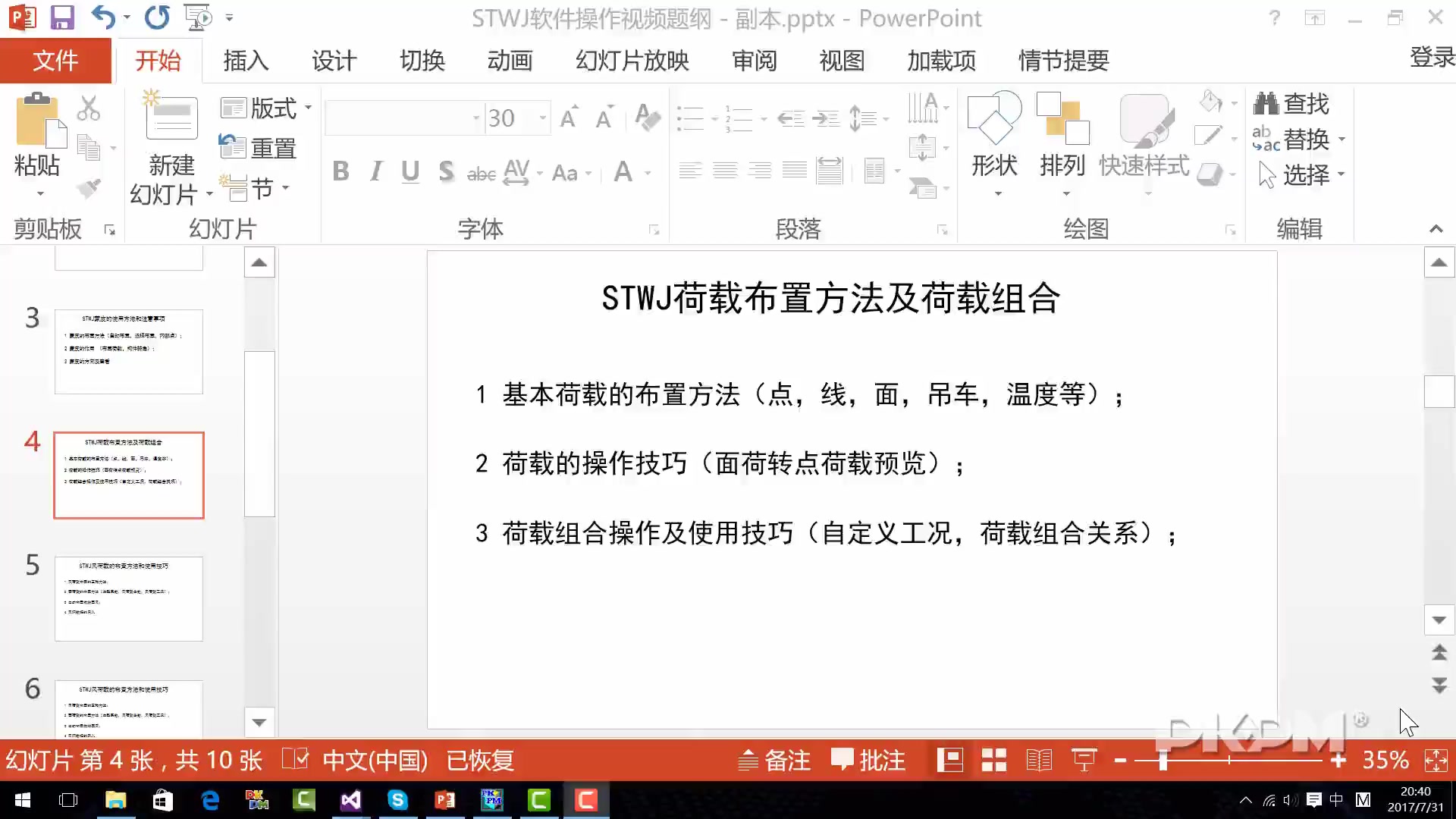1456x819 pixels.
Task: Click the zoom slider handle
Action: [x=1163, y=760]
